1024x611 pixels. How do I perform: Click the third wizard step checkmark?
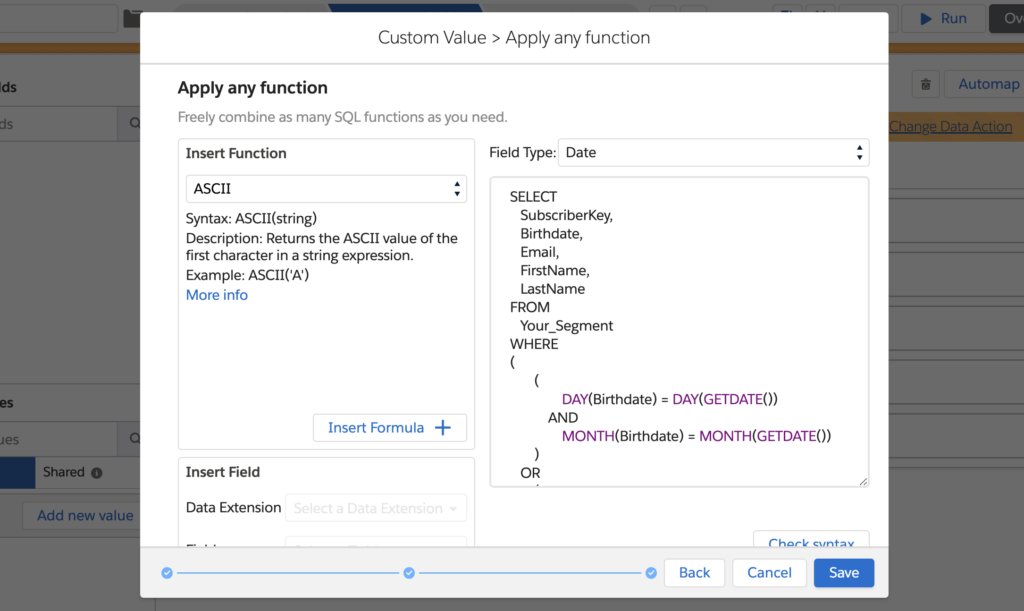(x=651, y=573)
